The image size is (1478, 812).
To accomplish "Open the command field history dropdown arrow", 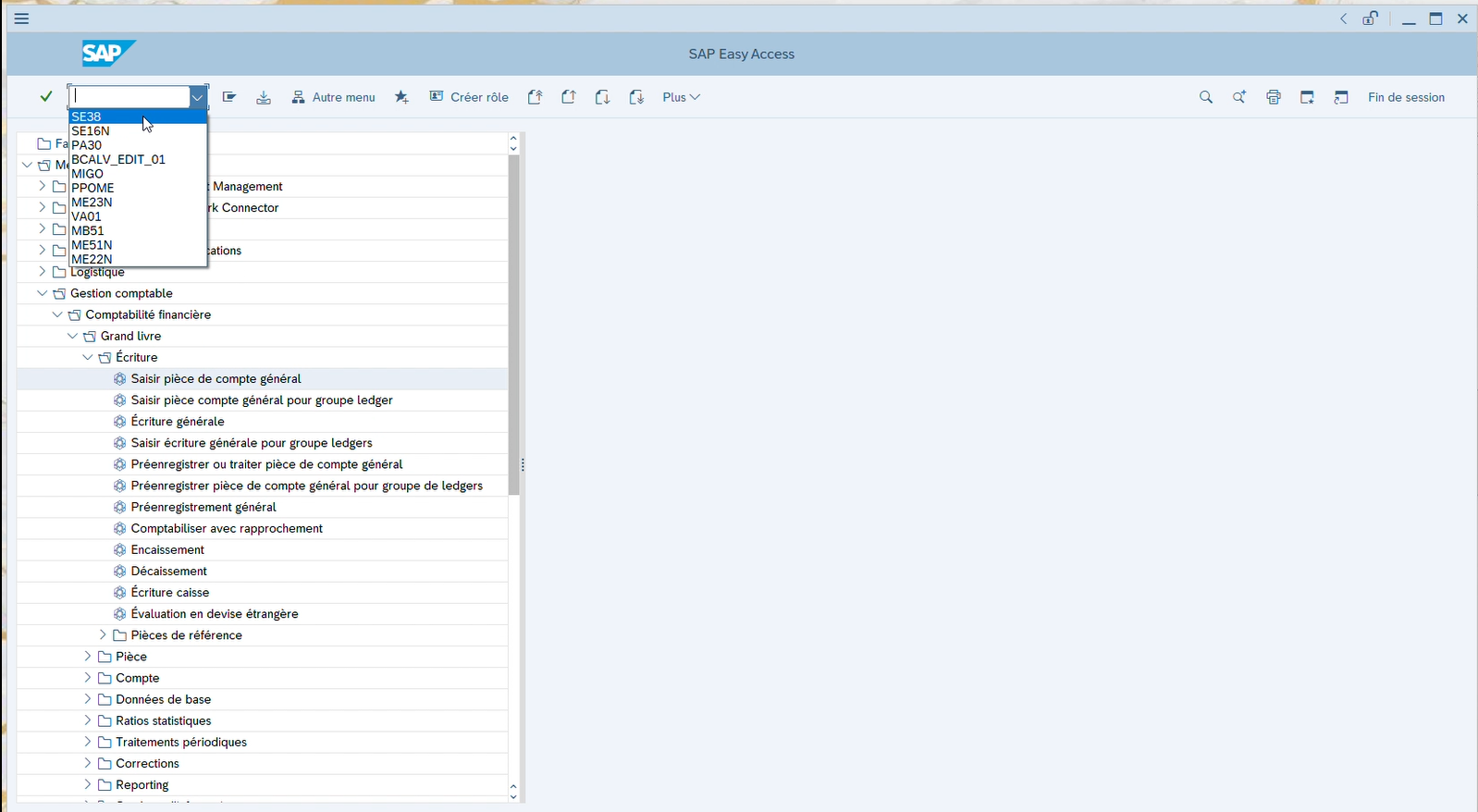I will coord(197,97).
